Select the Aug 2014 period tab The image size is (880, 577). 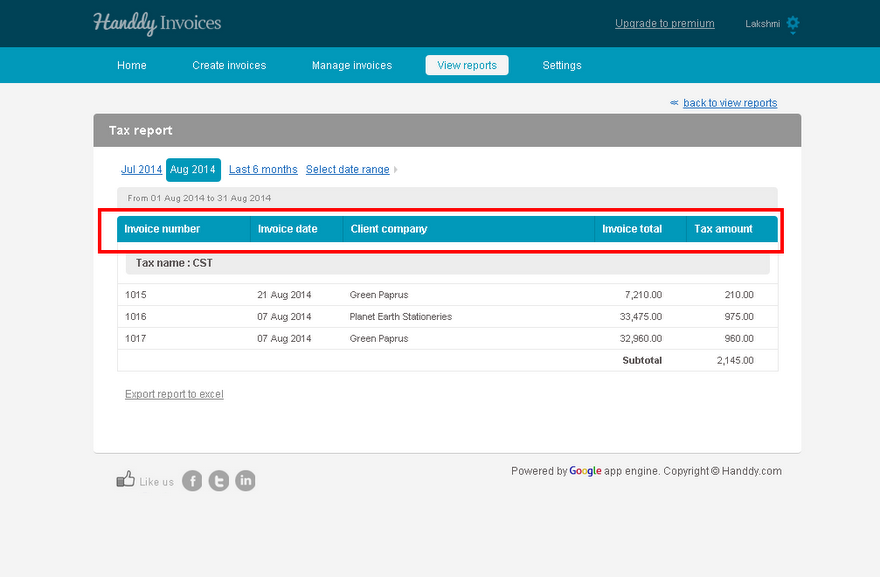[193, 170]
